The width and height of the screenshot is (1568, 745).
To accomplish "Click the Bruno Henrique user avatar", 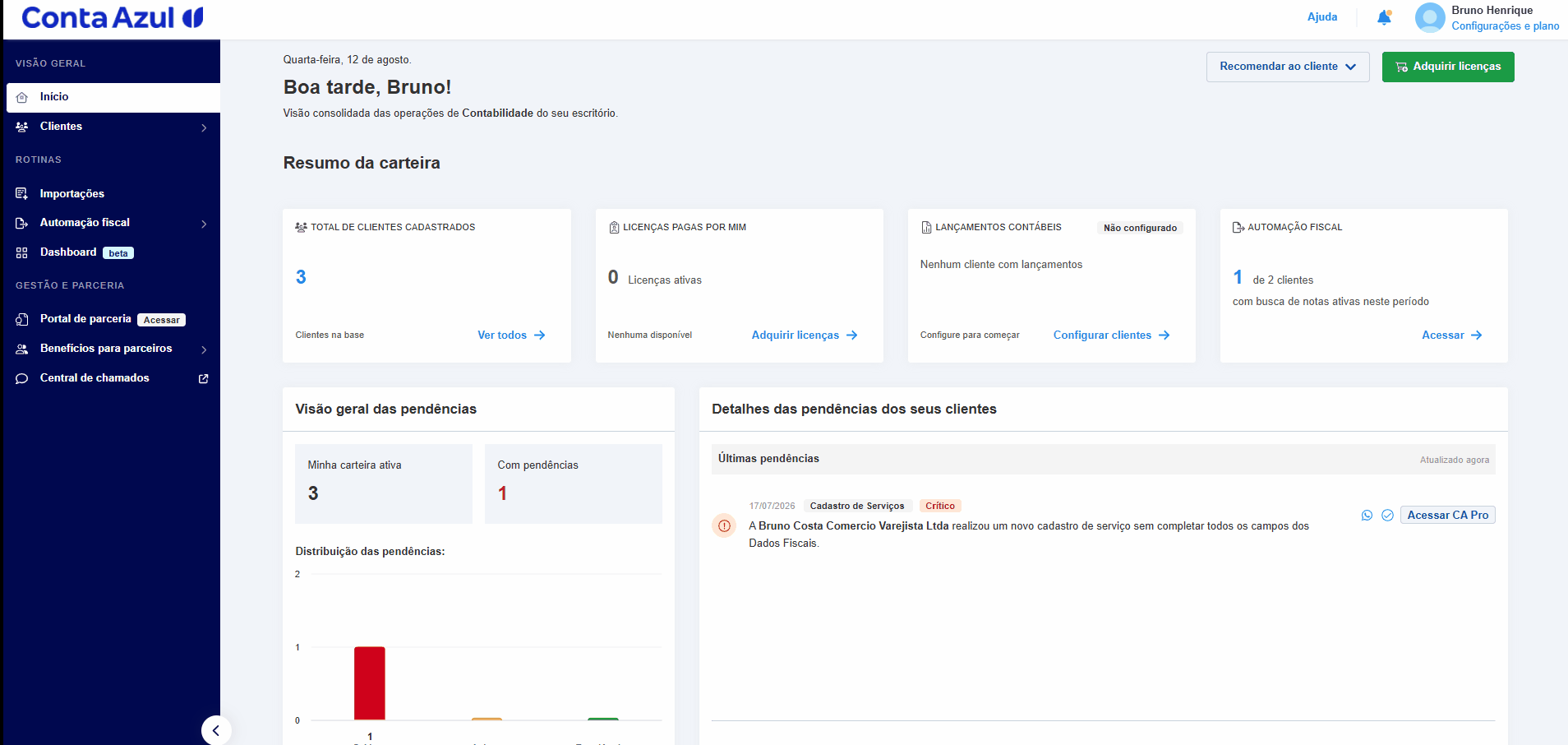I will tap(1430, 17).
